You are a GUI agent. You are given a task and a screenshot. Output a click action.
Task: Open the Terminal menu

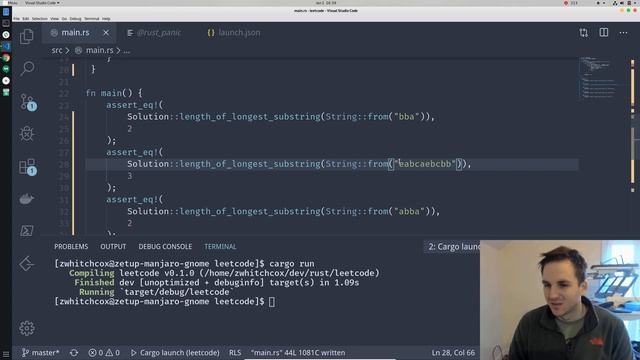[91, 19]
